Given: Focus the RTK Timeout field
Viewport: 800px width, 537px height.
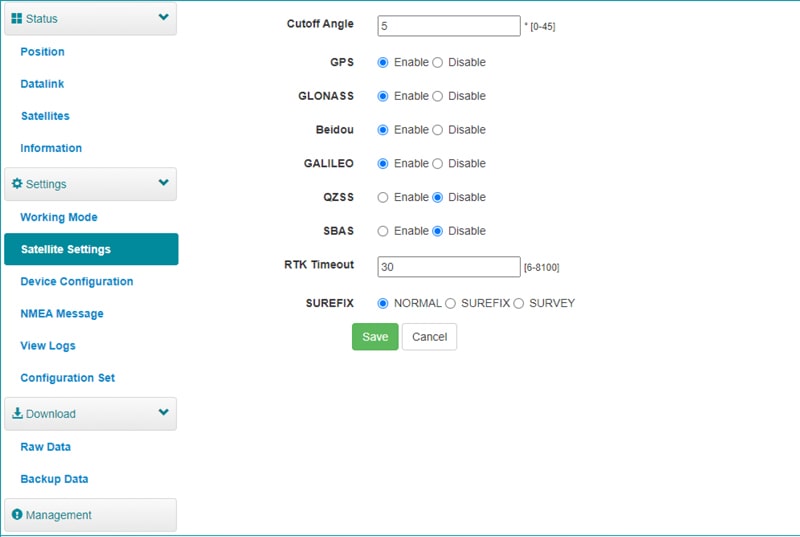Looking at the screenshot, I should click(x=448, y=267).
